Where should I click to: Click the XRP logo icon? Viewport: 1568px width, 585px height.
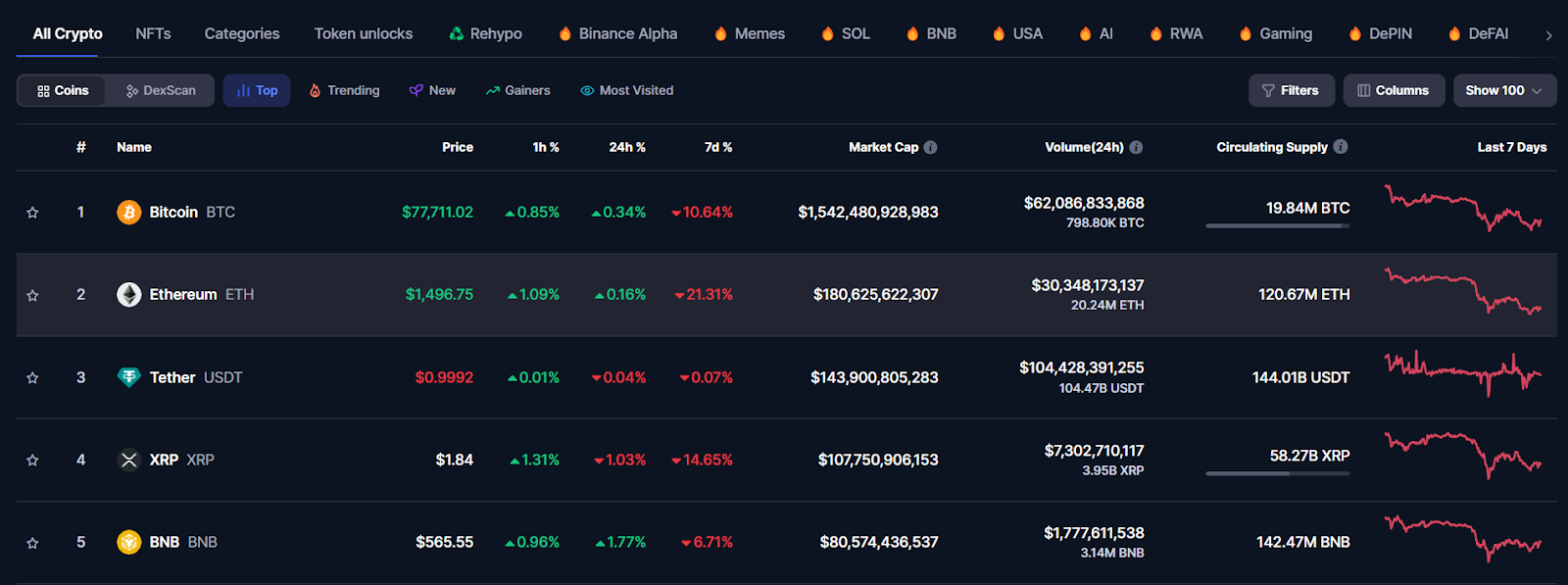pos(129,460)
